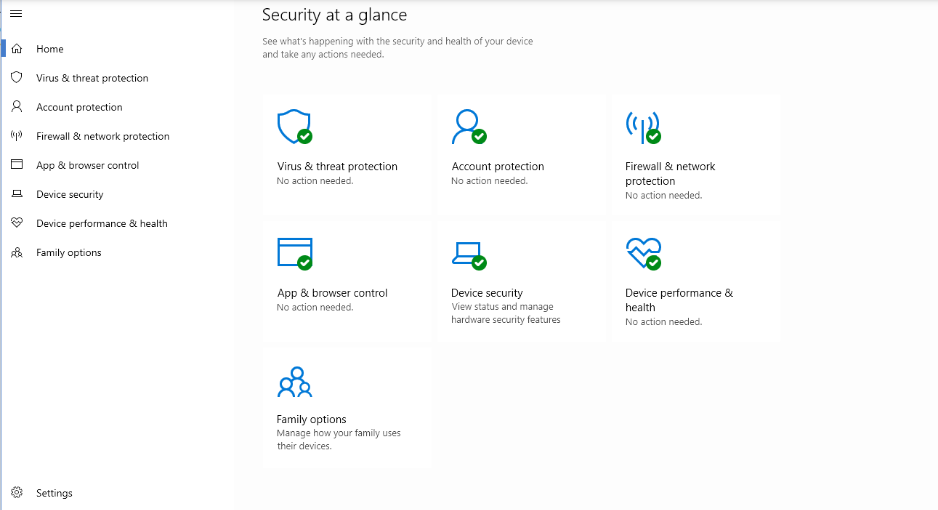The image size is (938, 510).
Task: Open the Account protection tile title
Action: point(498,166)
